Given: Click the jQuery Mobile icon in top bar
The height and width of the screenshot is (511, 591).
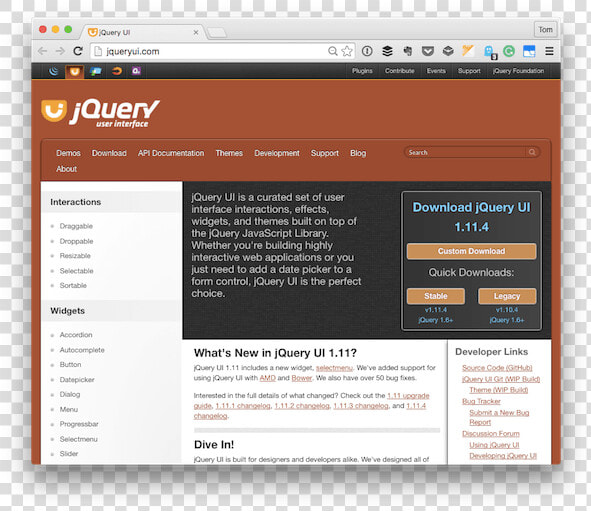Looking at the screenshot, I should pos(96,71).
